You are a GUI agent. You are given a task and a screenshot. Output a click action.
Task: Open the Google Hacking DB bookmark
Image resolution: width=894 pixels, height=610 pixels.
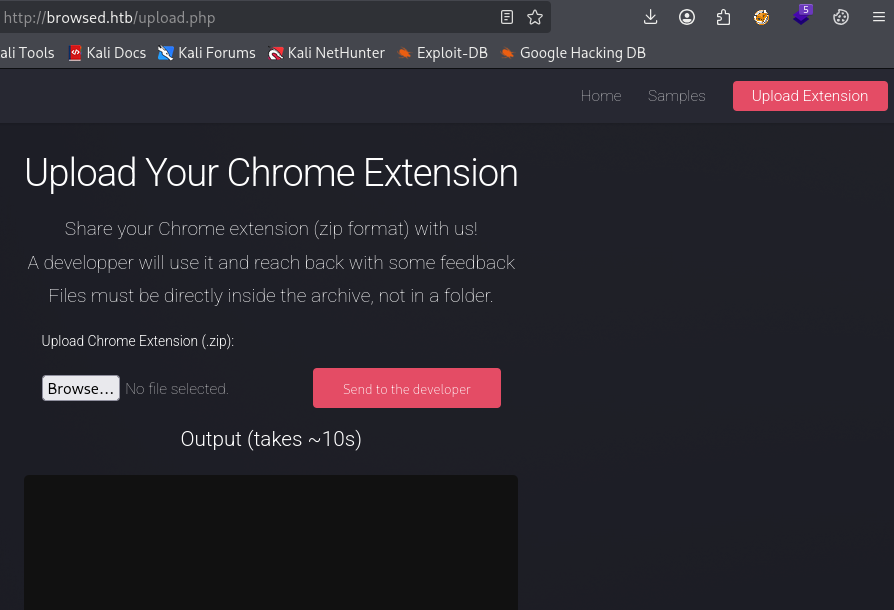573,53
